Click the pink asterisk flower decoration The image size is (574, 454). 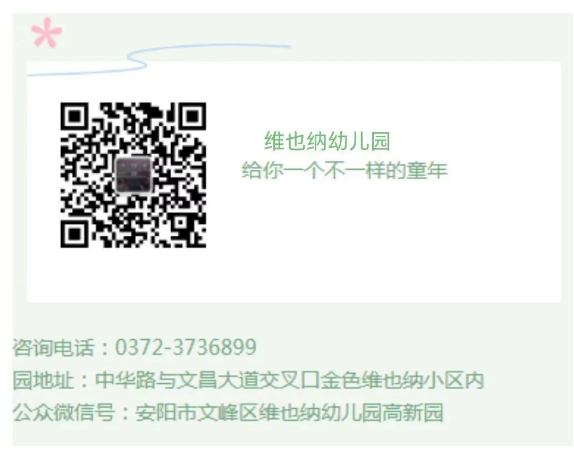click(46, 33)
